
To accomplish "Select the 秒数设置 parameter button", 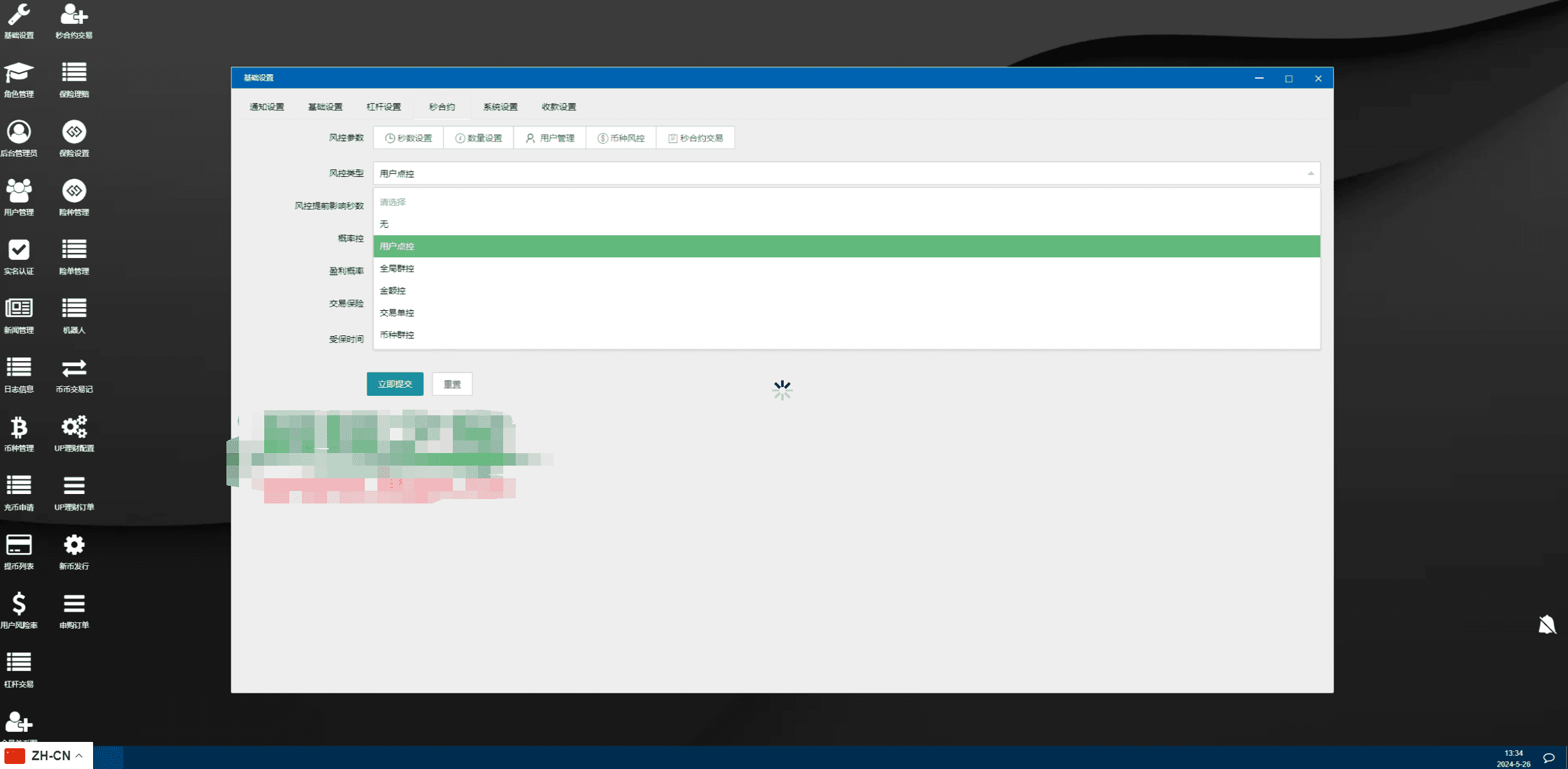I will coord(409,138).
